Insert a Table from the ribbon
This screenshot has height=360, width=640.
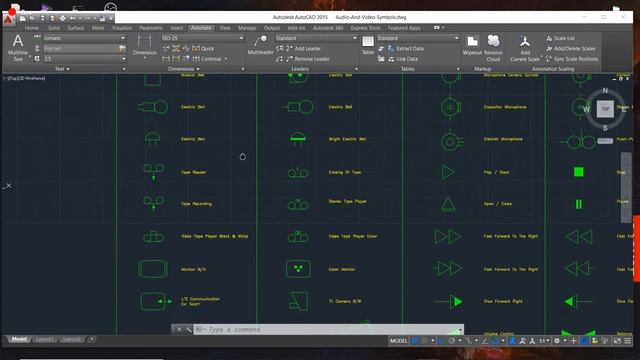(368, 45)
